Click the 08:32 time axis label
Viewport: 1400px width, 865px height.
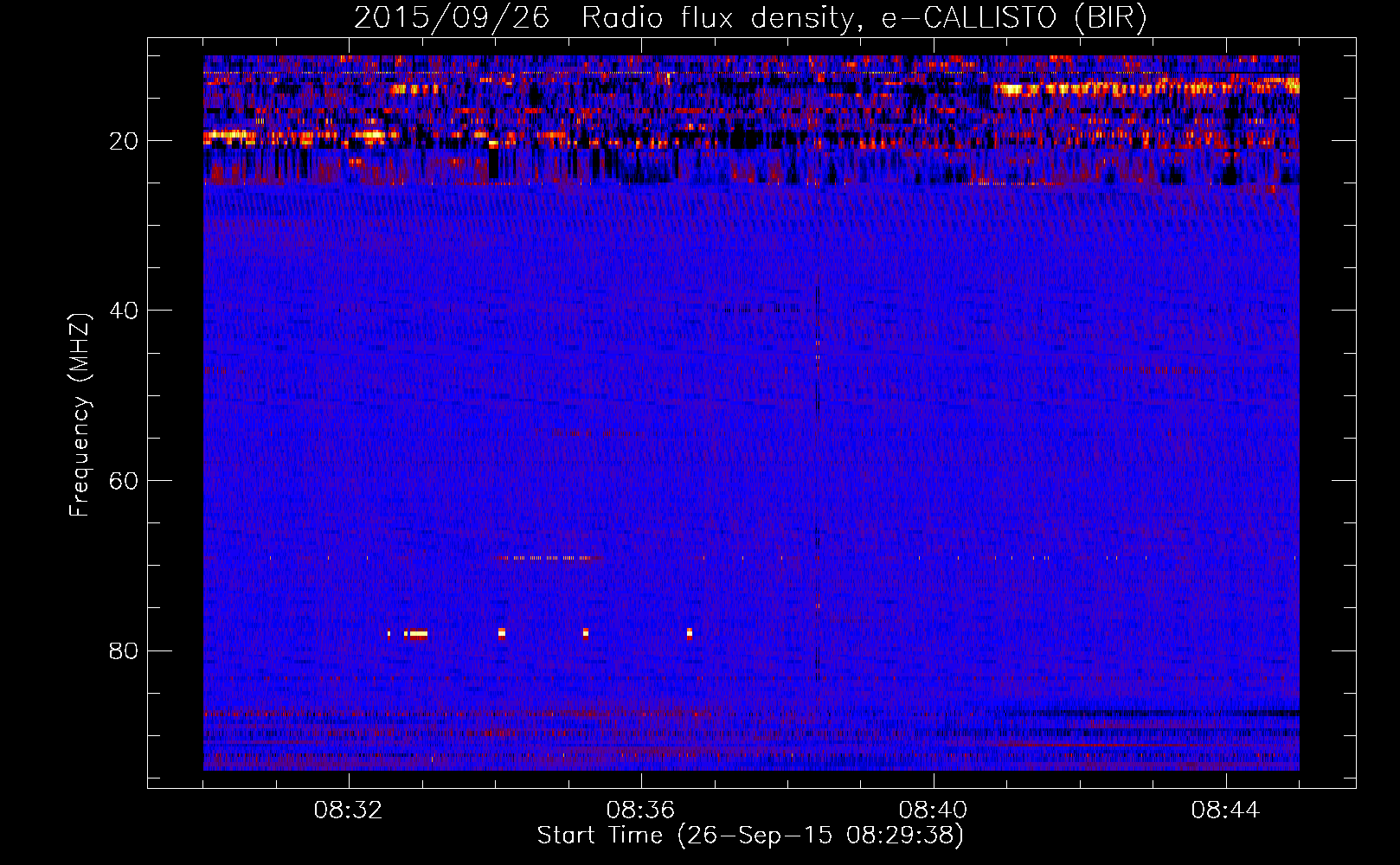[349, 811]
